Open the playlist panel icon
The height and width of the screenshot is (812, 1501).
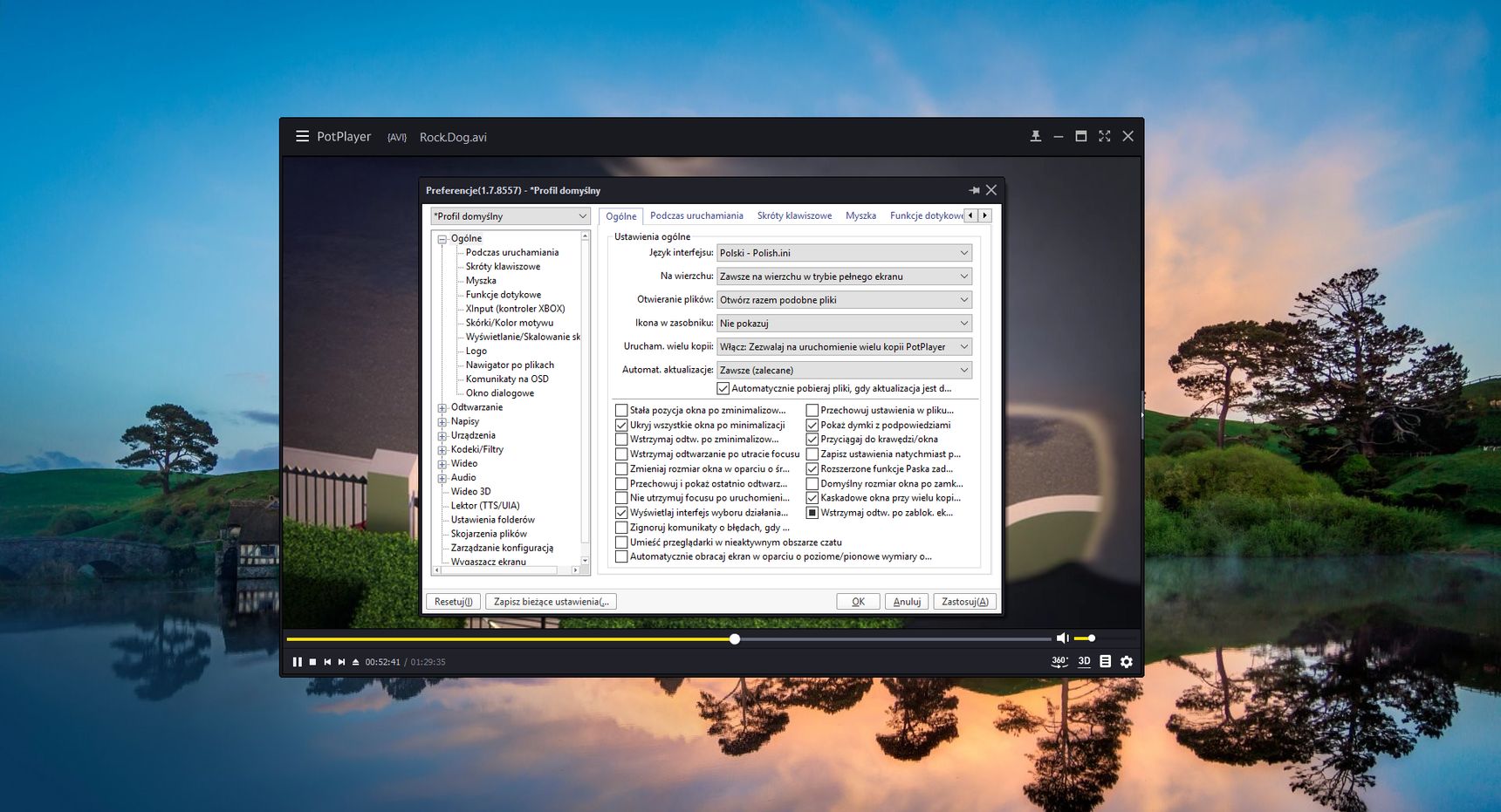1106,662
